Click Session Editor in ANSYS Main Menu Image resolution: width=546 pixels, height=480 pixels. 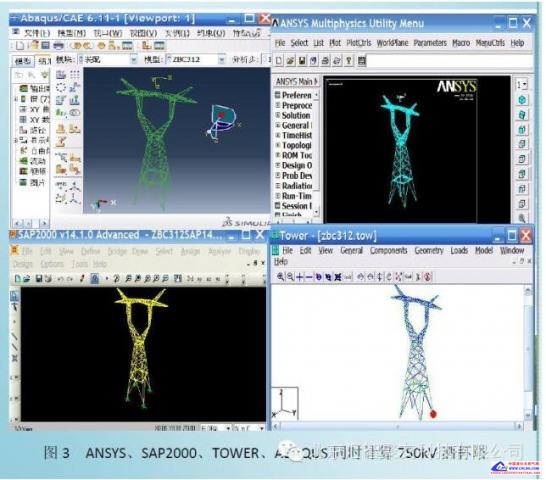pyautogui.click(x=296, y=206)
